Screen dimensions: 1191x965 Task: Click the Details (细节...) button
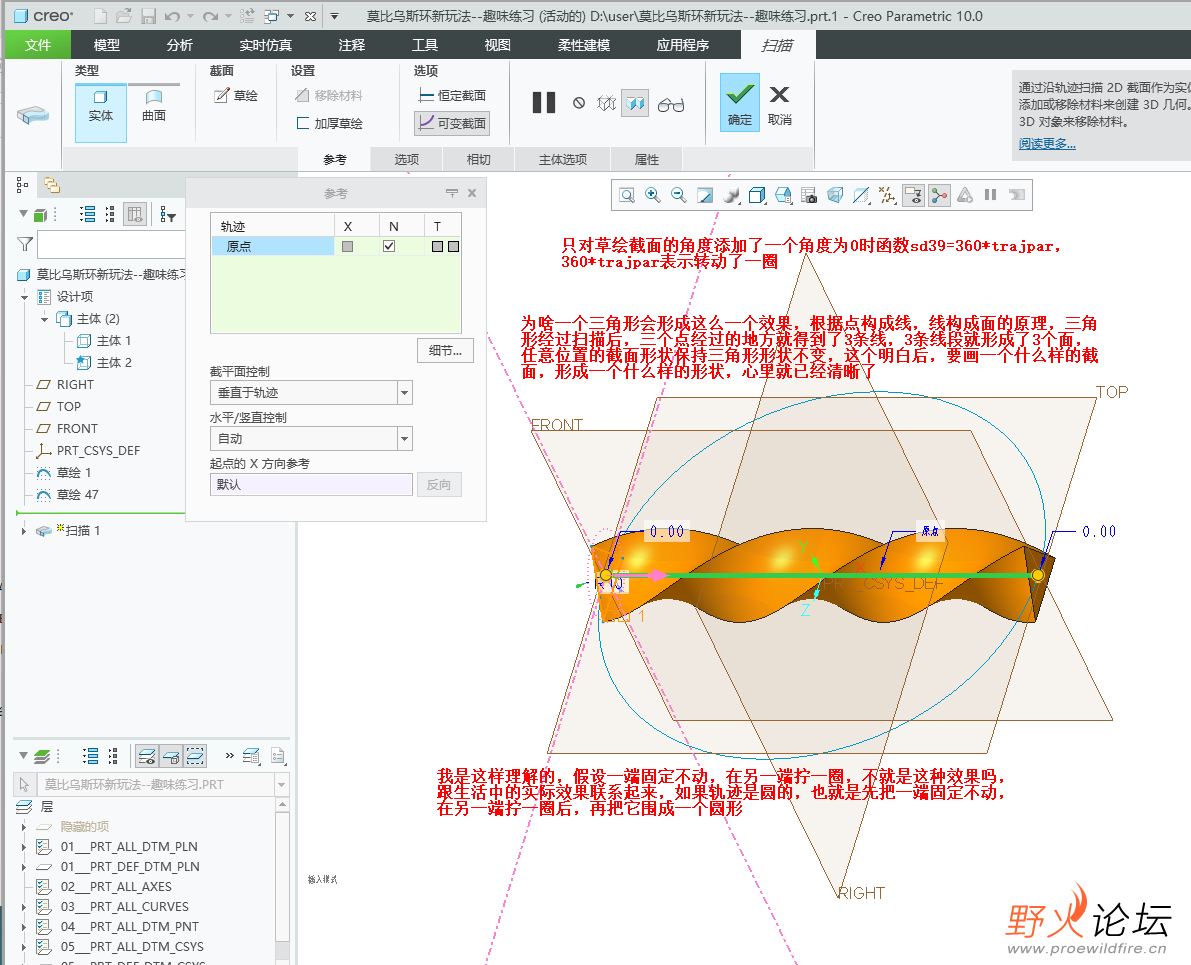[445, 350]
